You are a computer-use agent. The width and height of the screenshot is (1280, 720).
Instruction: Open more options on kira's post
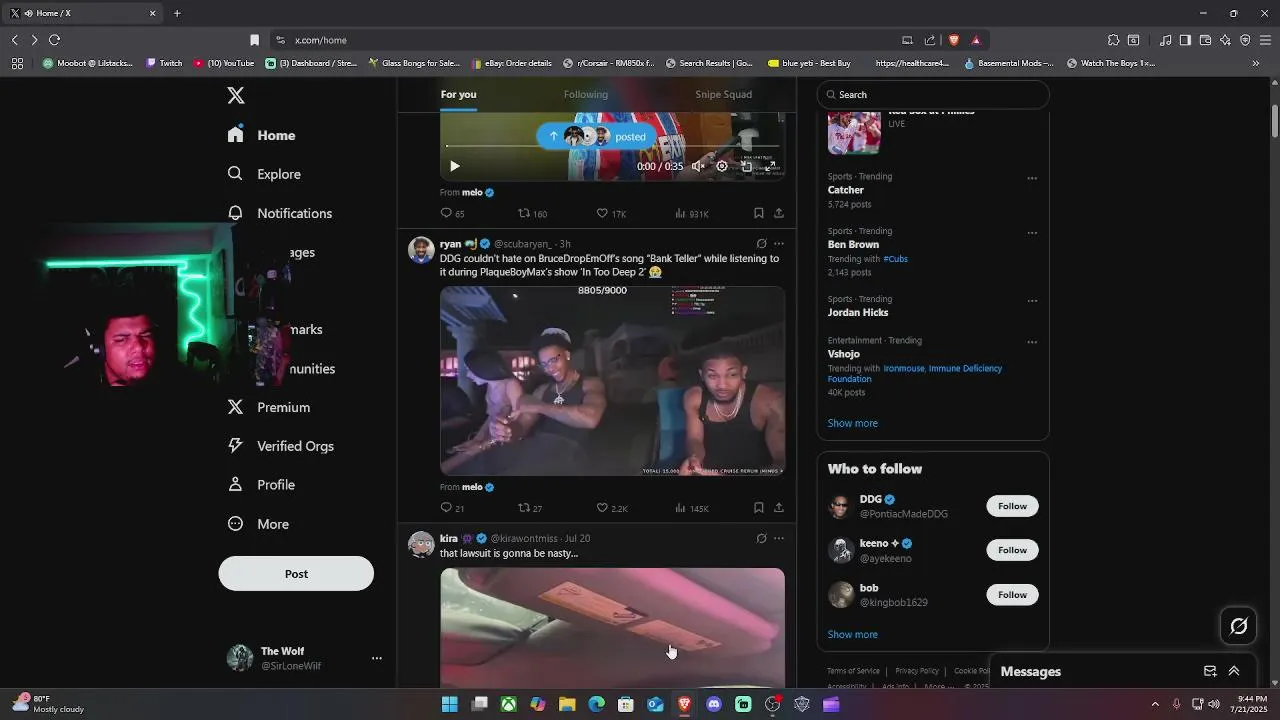779,538
